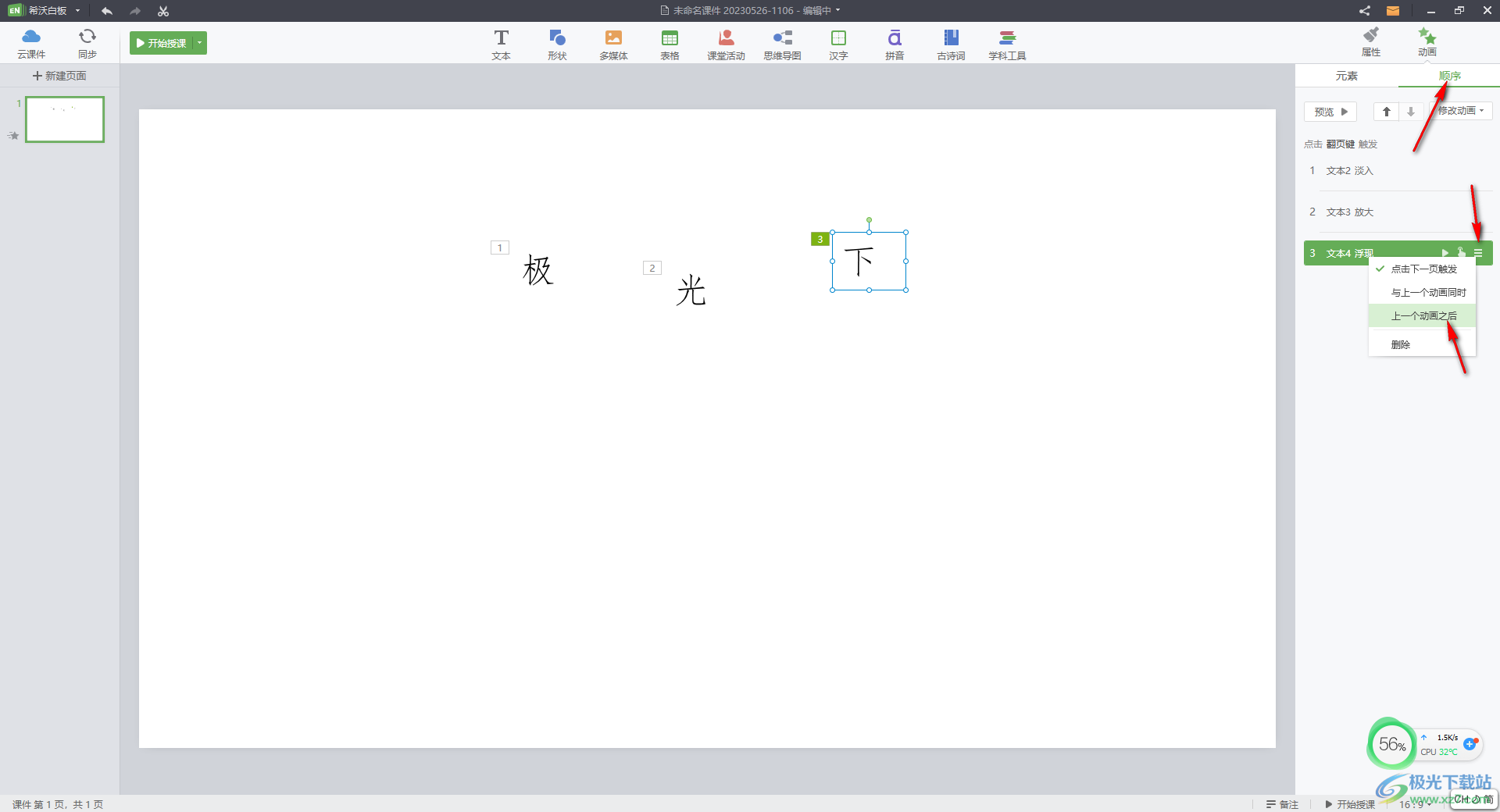Open the 16:9 aspect ratio dropdown
The image size is (1500, 812).
click(x=1415, y=804)
